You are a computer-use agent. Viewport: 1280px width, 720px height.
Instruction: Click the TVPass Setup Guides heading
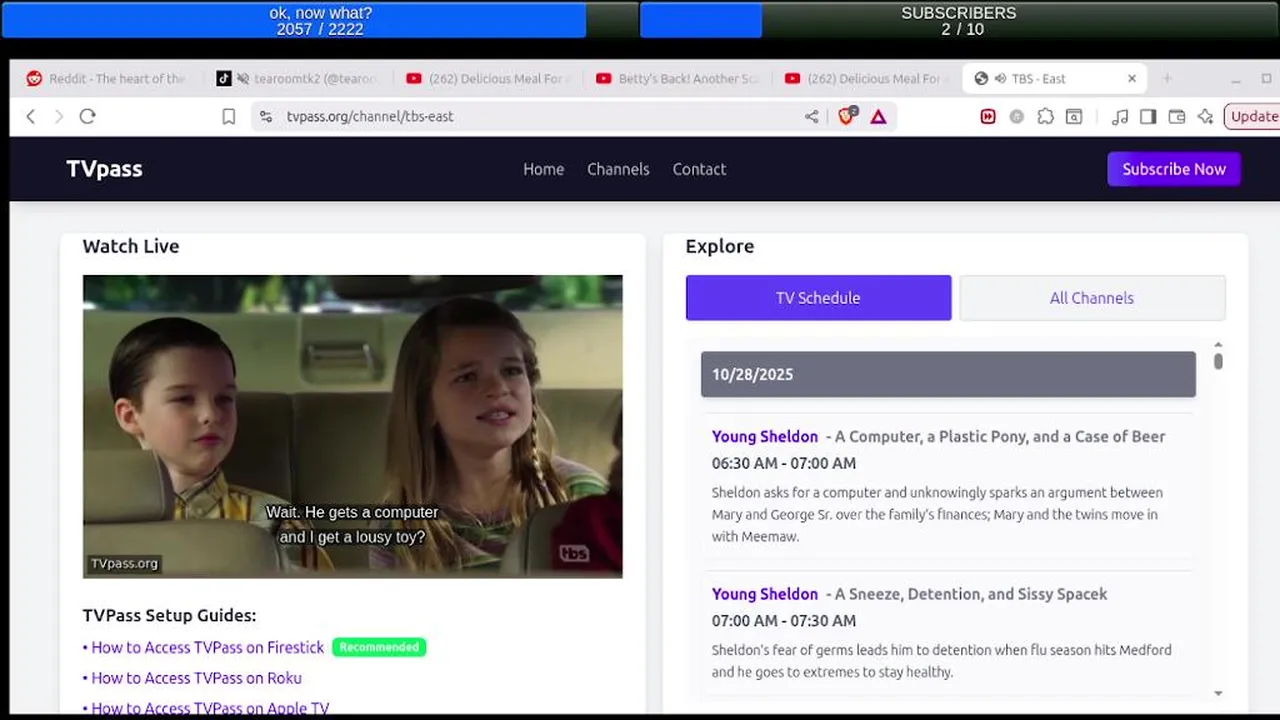point(169,615)
